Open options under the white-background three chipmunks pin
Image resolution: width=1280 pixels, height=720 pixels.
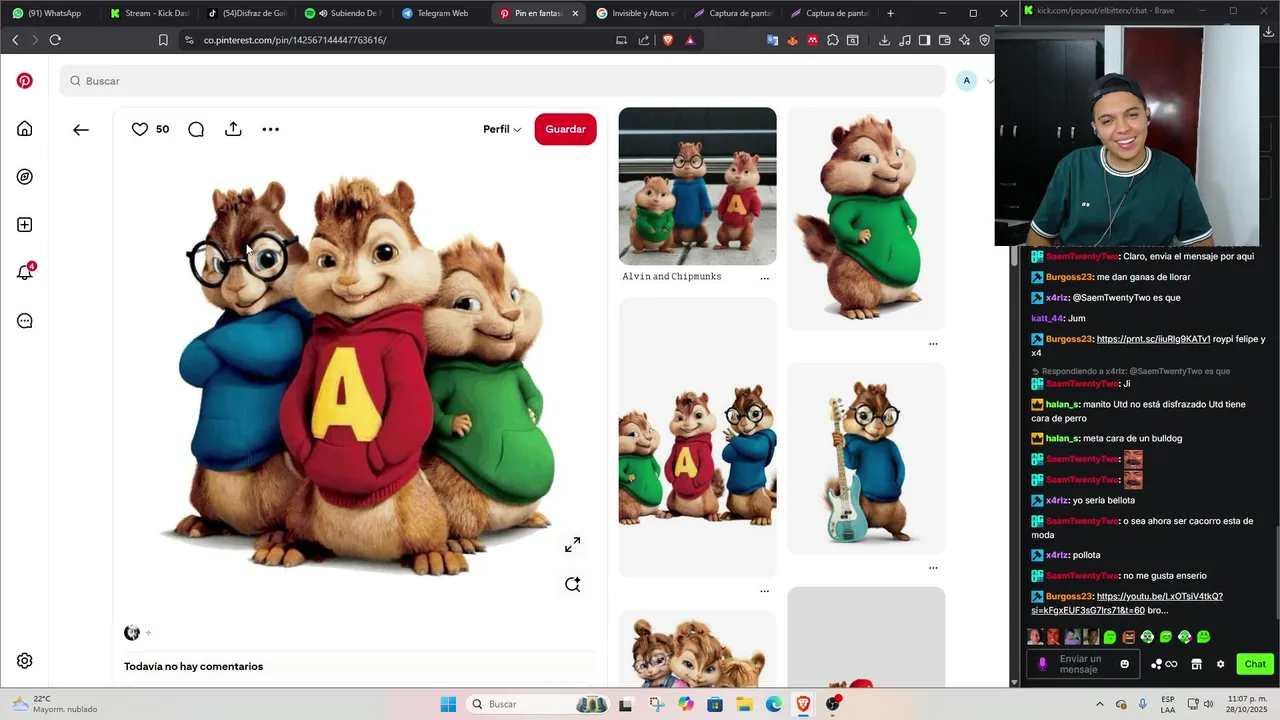coord(764,591)
